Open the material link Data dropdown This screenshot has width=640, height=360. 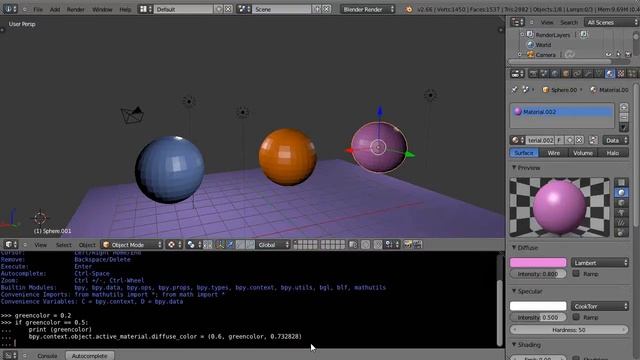coord(615,140)
